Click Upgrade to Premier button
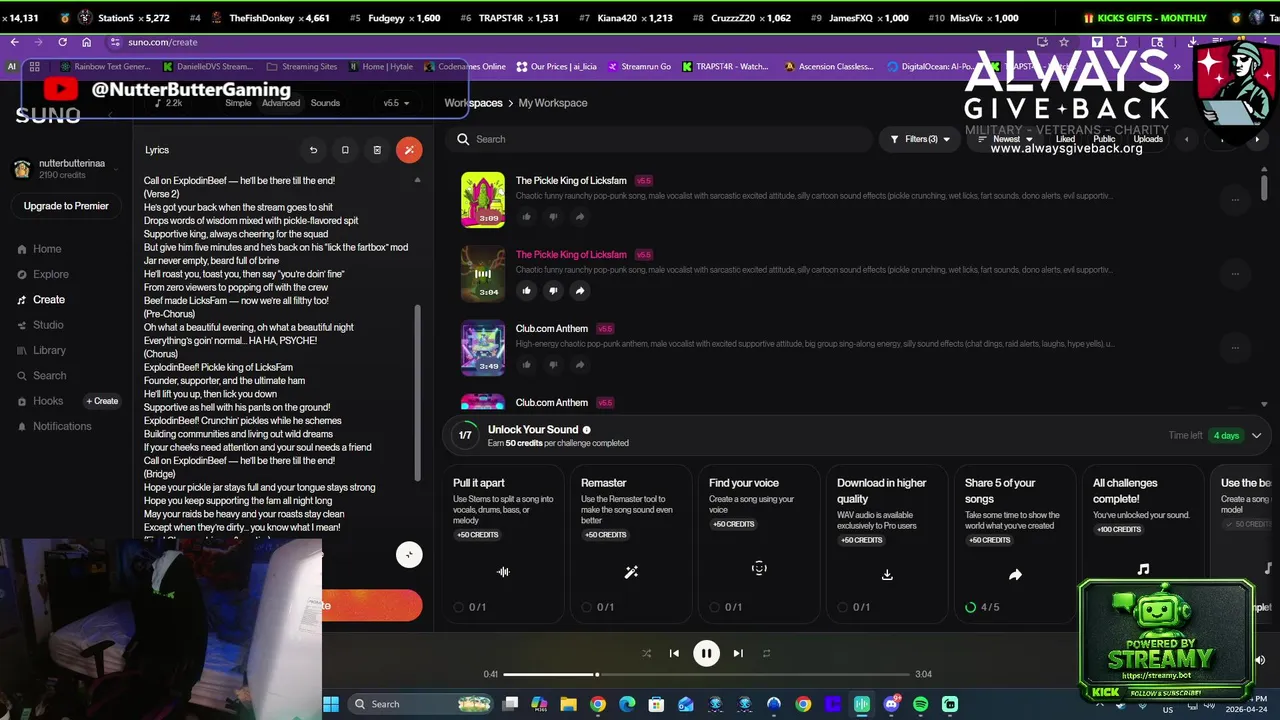Screen dimensions: 1280x720 [66, 206]
